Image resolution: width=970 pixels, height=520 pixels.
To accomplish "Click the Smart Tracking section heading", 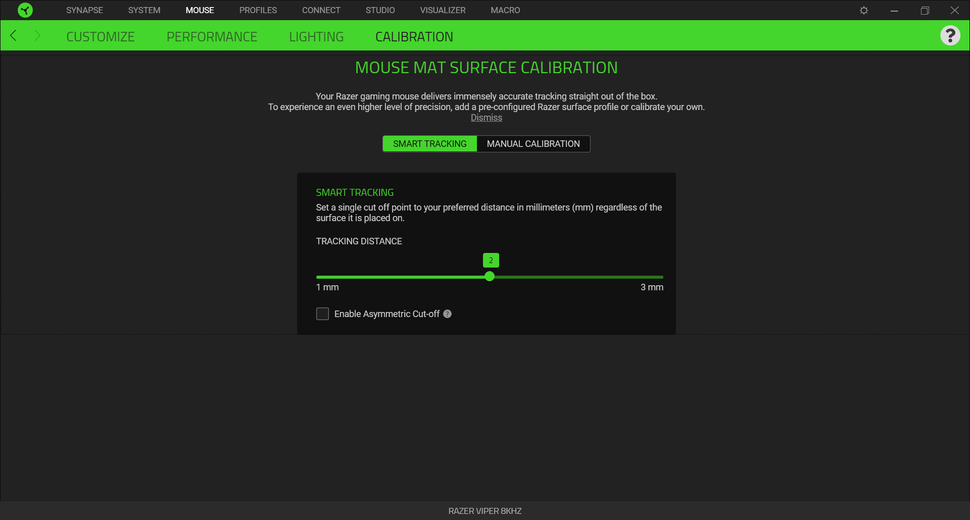I will pos(354,192).
